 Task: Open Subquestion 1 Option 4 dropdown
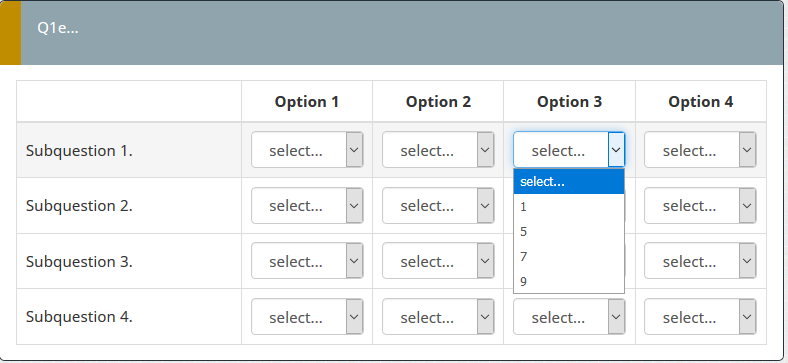(x=700, y=150)
